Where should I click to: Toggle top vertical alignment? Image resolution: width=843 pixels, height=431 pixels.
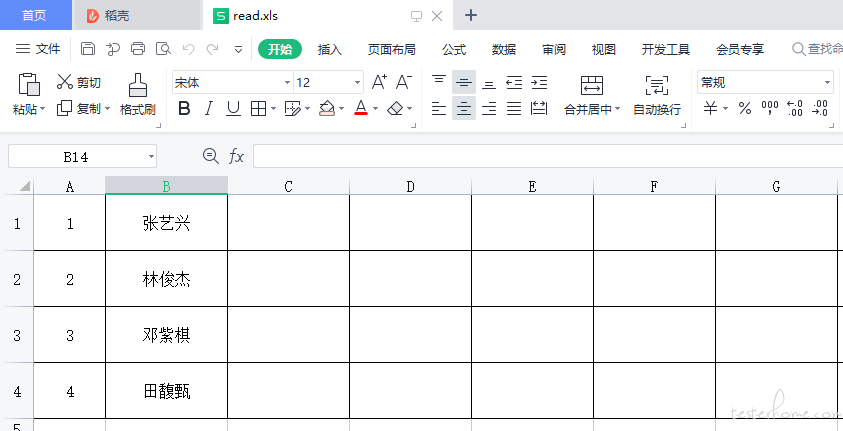click(x=439, y=82)
